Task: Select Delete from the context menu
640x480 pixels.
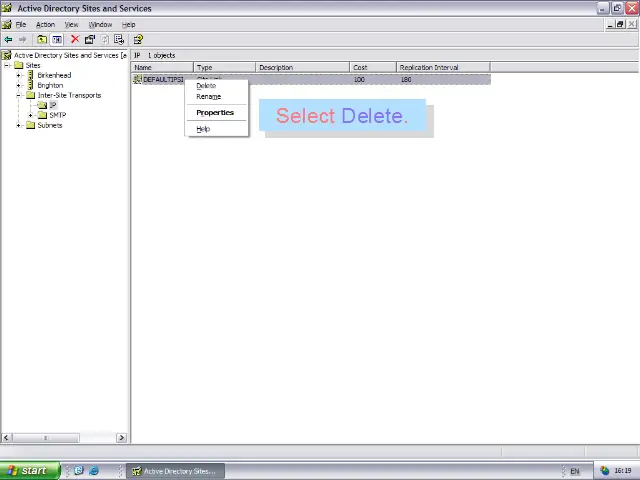Action: (216, 86)
